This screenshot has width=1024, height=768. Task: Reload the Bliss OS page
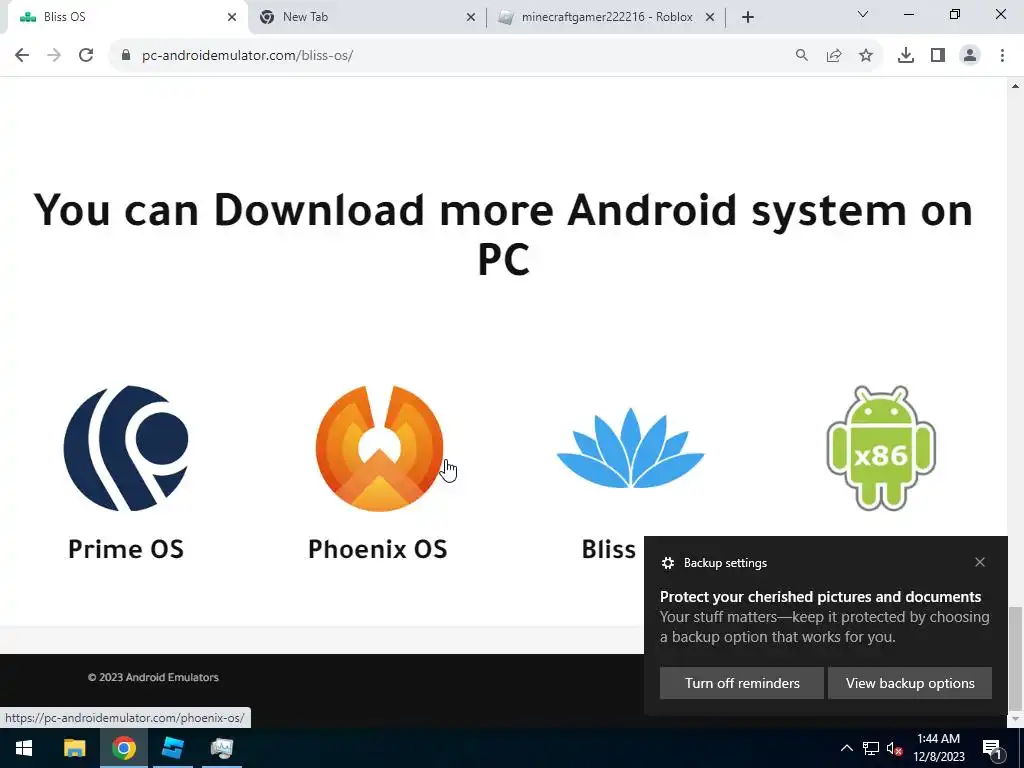[x=86, y=56]
